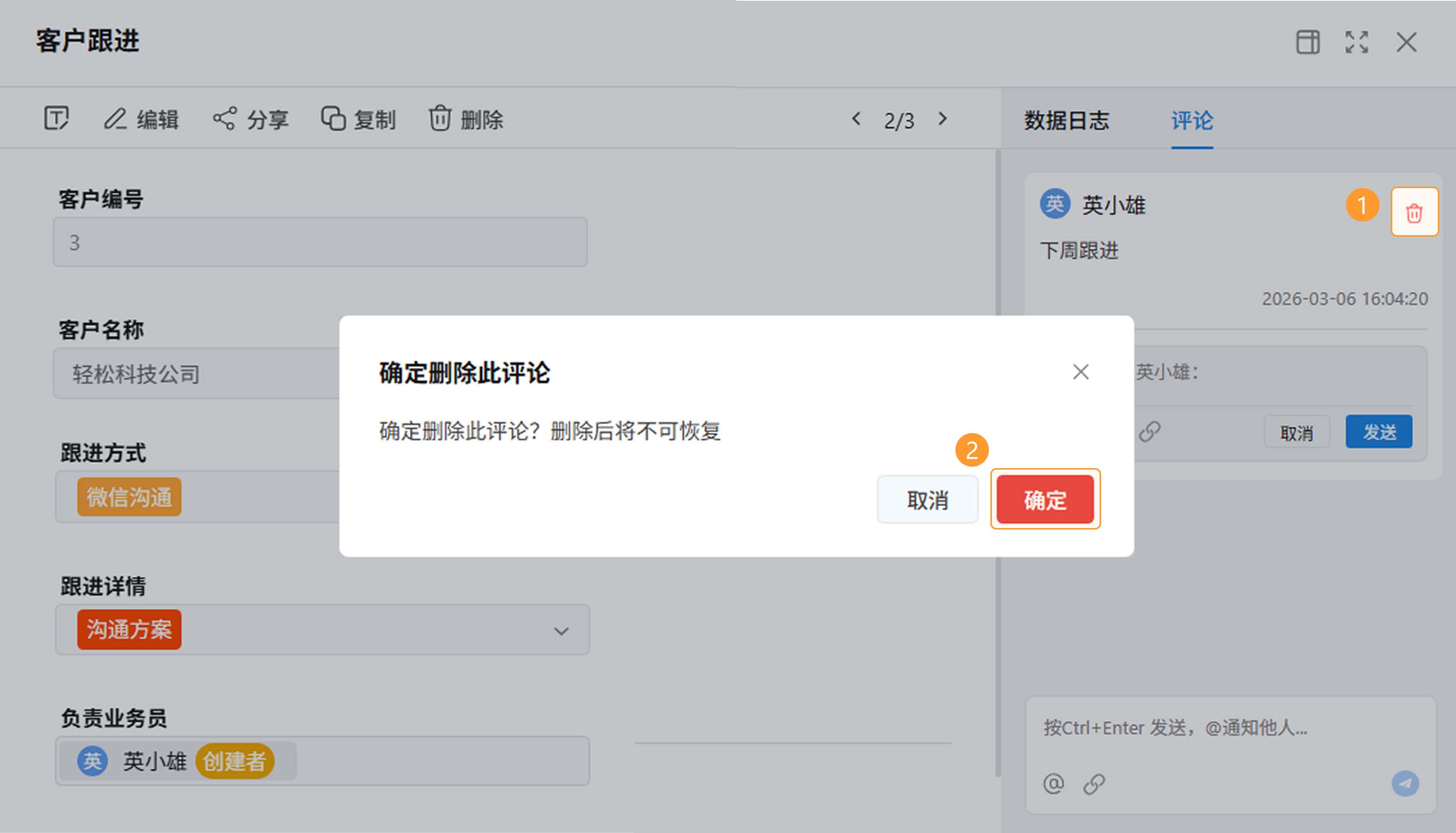The width and height of the screenshot is (1456, 833).
Task: Click the 编辑 pencil icon
Action: [115, 119]
